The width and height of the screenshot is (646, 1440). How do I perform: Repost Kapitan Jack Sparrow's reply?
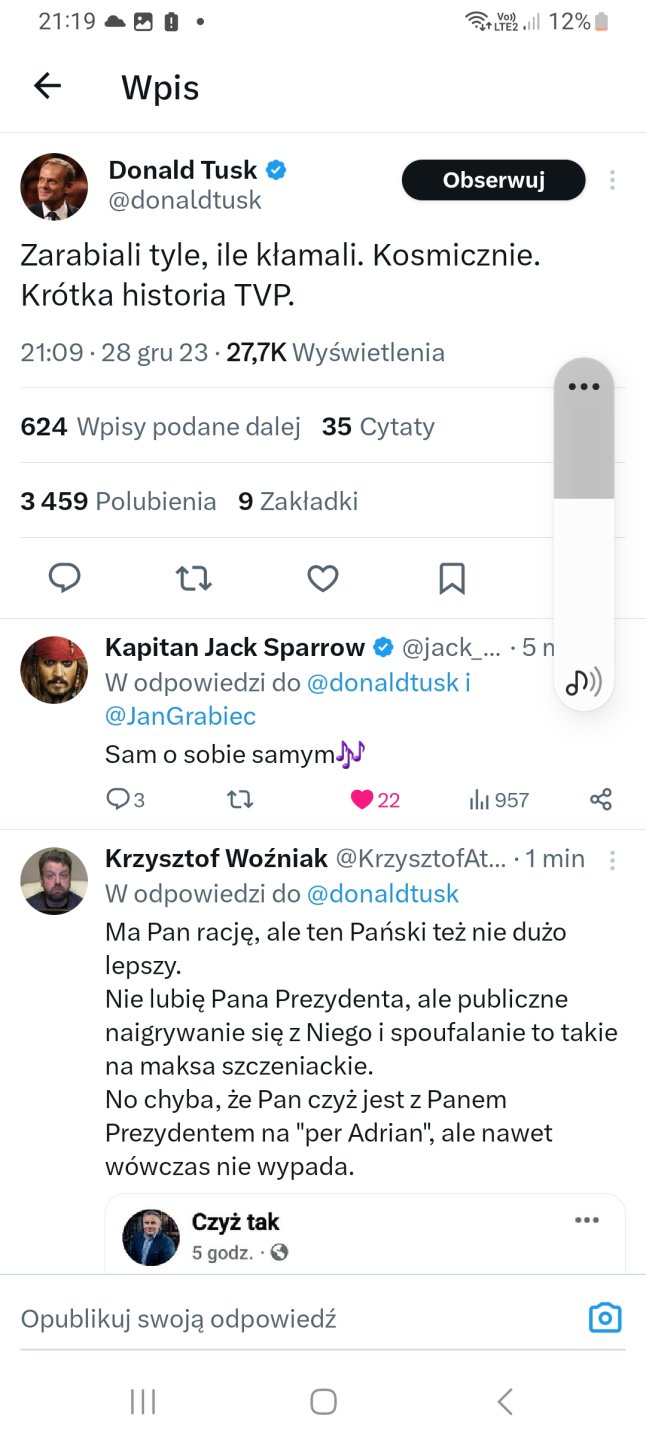(241, 799)
